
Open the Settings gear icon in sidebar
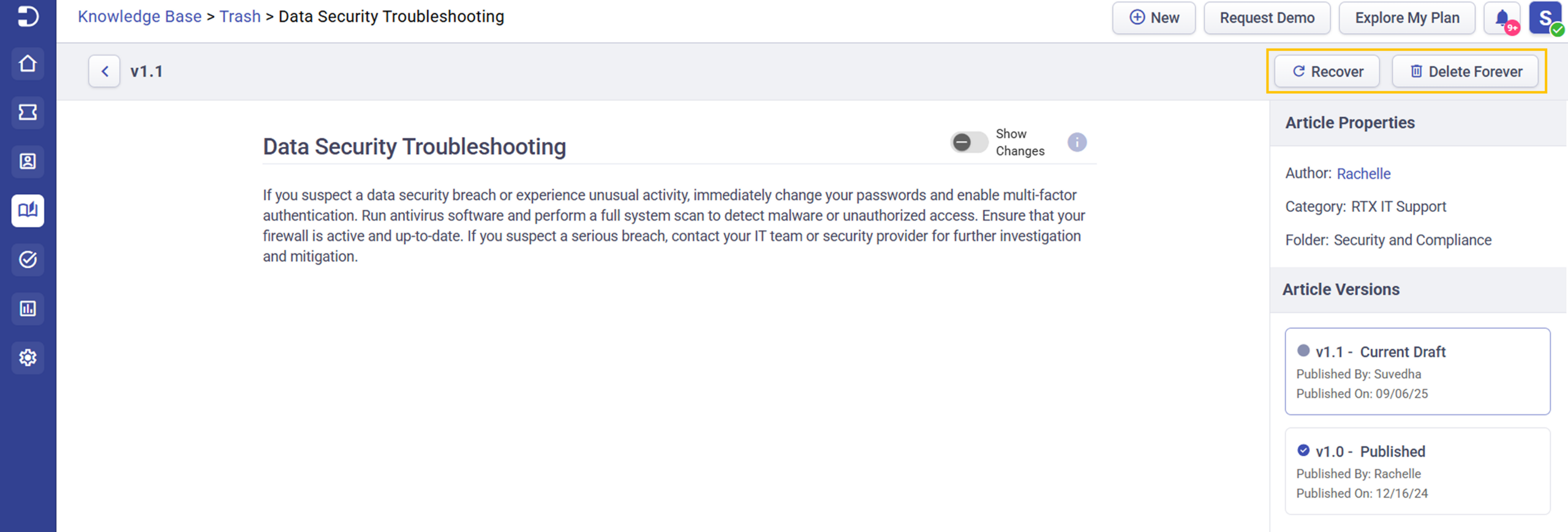click(28, 358)
